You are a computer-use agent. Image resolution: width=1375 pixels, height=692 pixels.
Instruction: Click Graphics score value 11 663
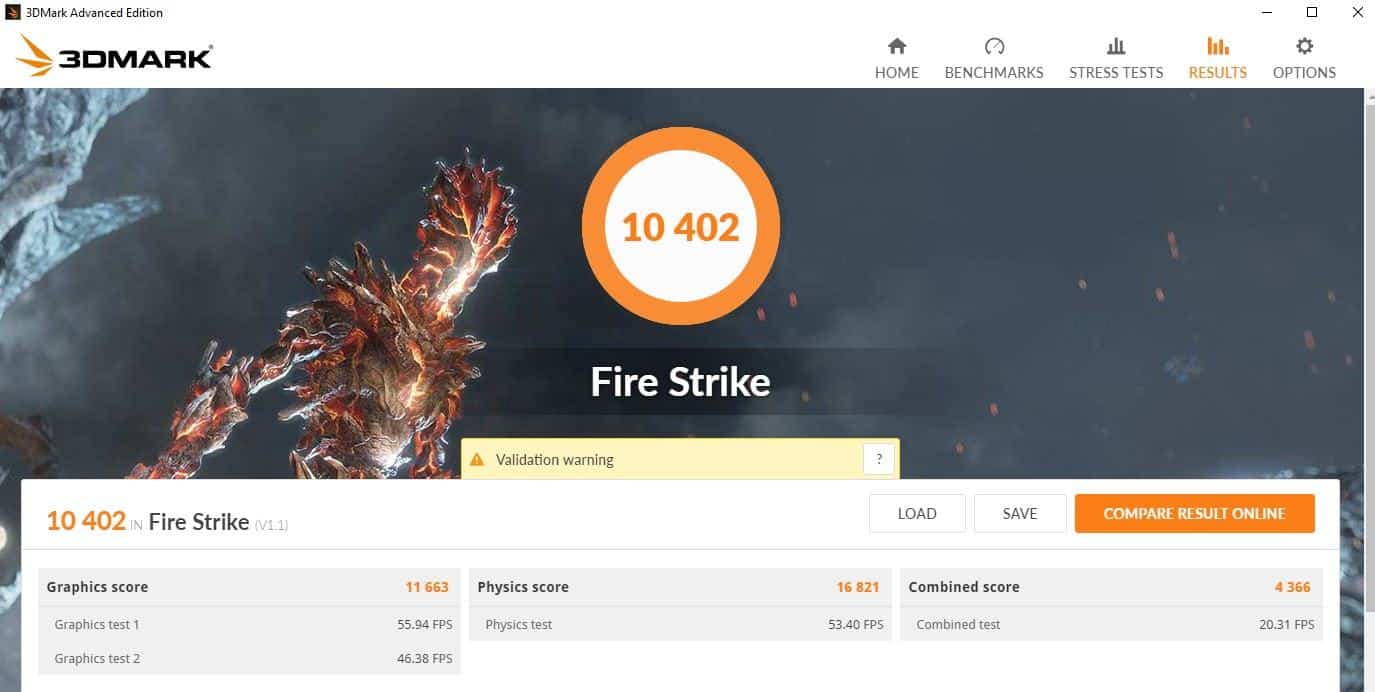click(x=427, y=587)
